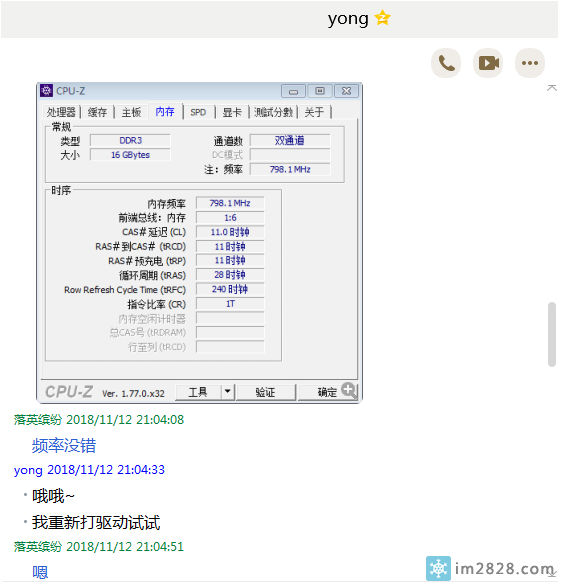The image size is (561, 586).
Task: Maximize the CPU-Z window
Action: (320, 91)
